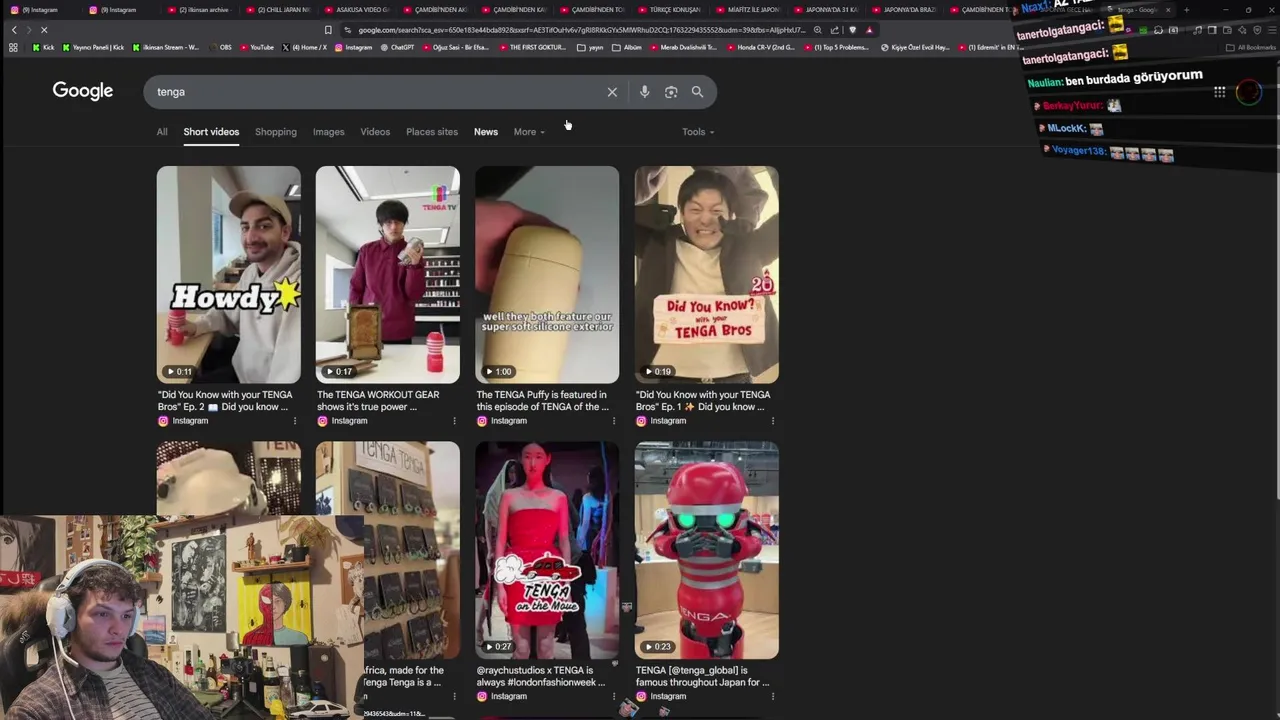Open the bookmarks bar apps grid icon
1280x720 pixels.
(x=13, y=47)
